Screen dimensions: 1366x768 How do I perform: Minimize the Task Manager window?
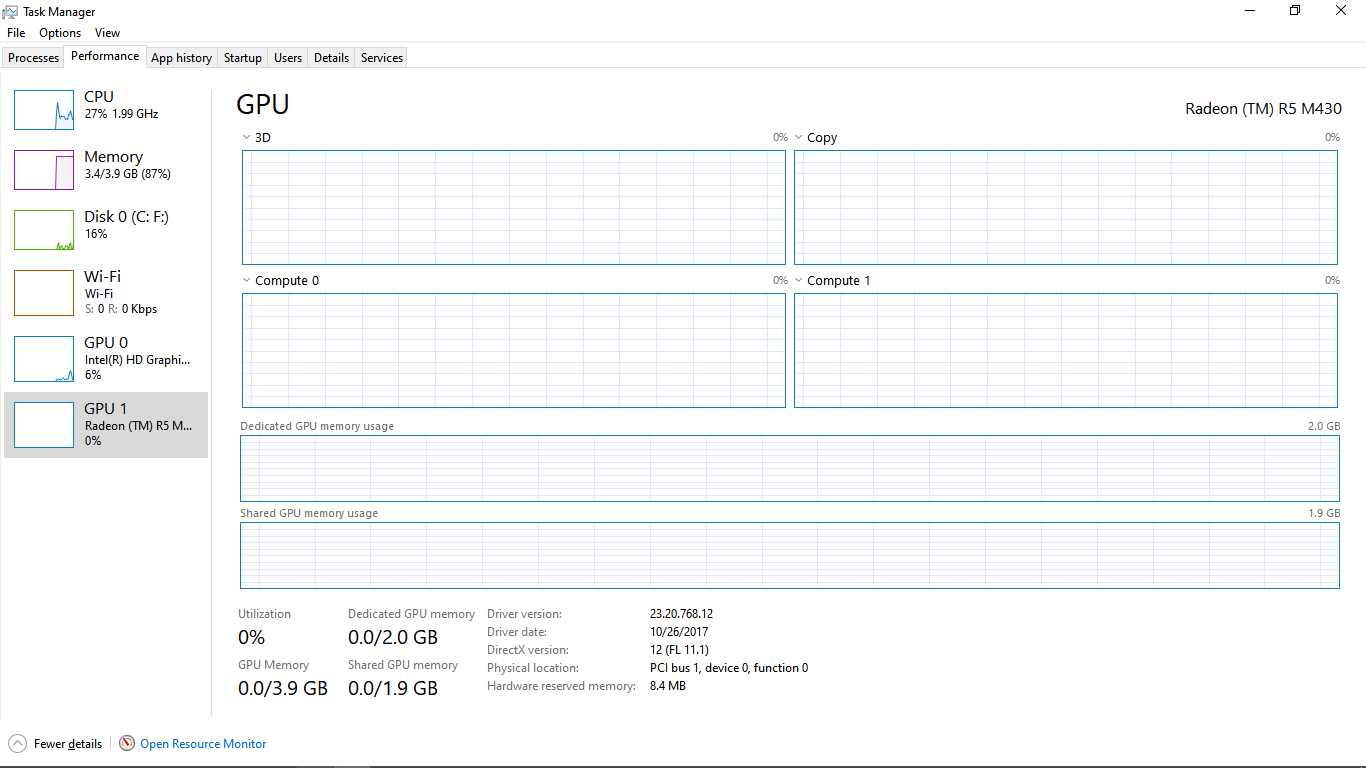pos(1250,11)
